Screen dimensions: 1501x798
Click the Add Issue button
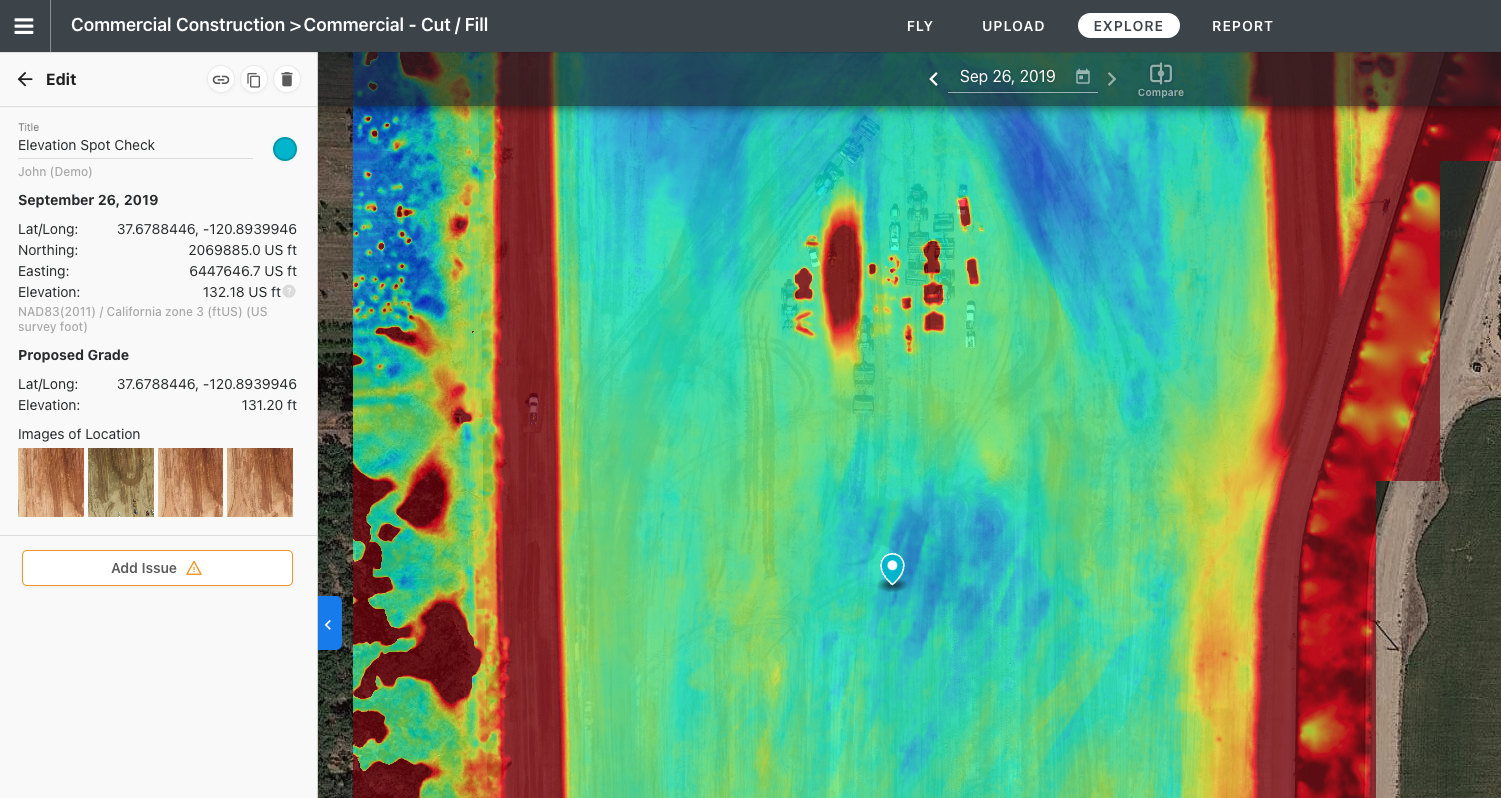pos(157,568)
